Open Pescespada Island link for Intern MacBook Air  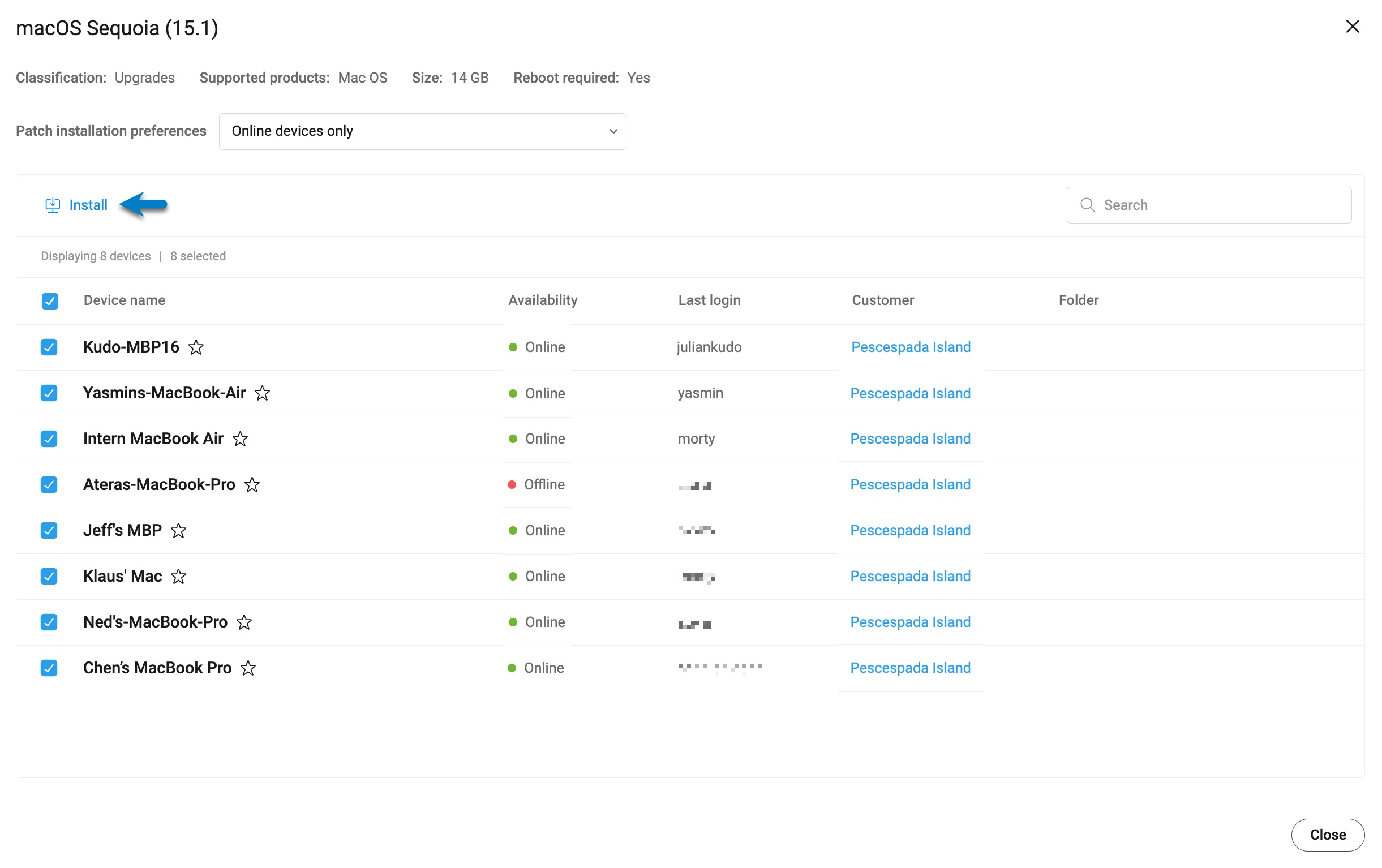tap(910, 439)
